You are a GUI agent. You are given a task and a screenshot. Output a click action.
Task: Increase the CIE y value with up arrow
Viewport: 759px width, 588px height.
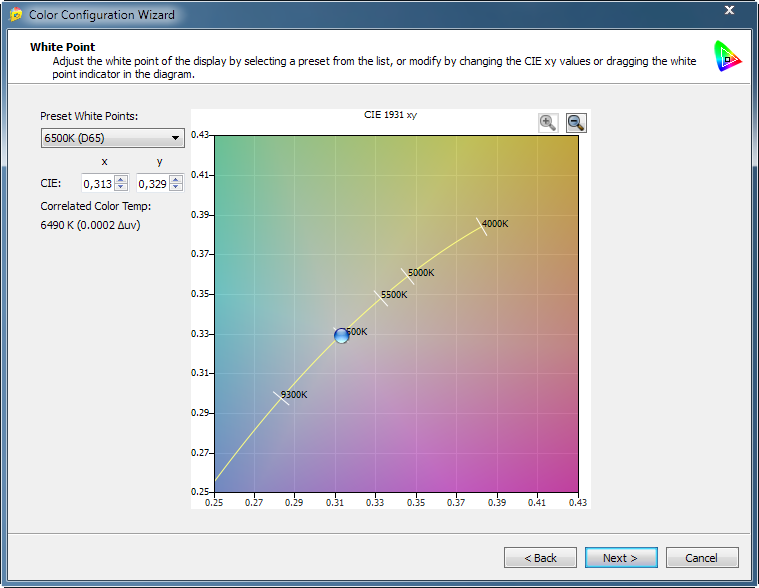pyautogui.click(x=177, y=179)
